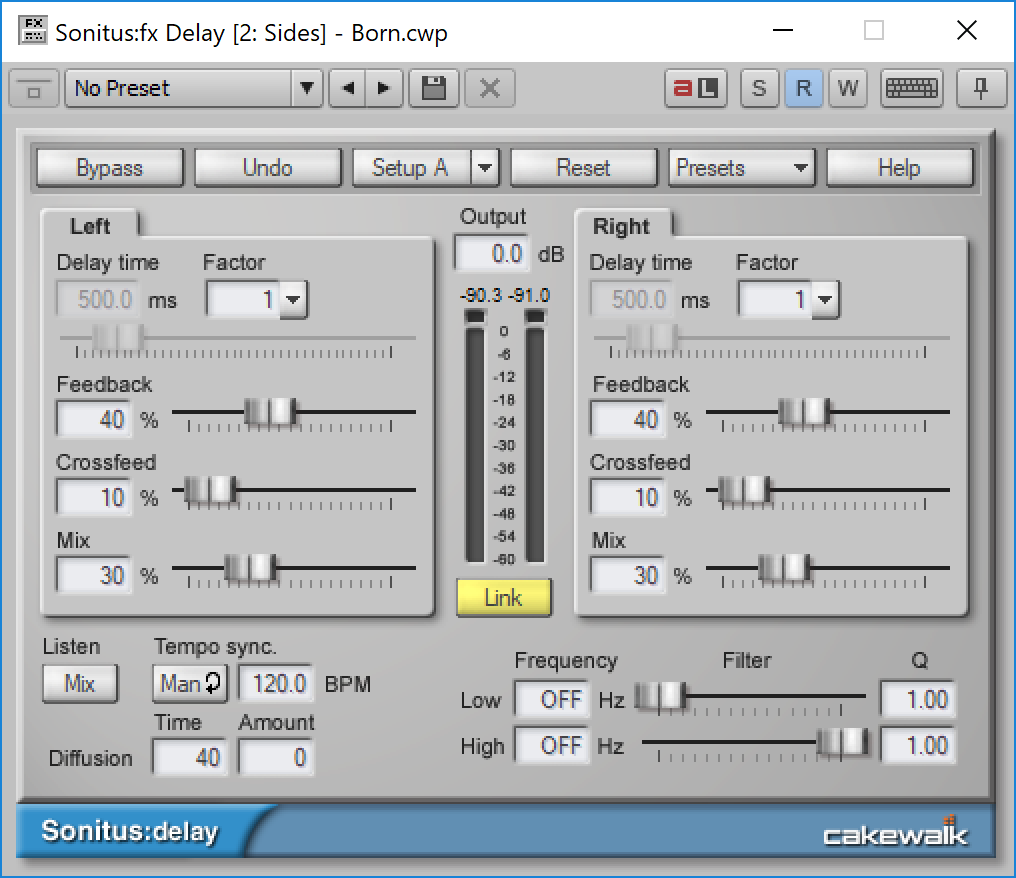Open the Help window
The width and height of the screenshot is (1016, 878).
(899, 167)
